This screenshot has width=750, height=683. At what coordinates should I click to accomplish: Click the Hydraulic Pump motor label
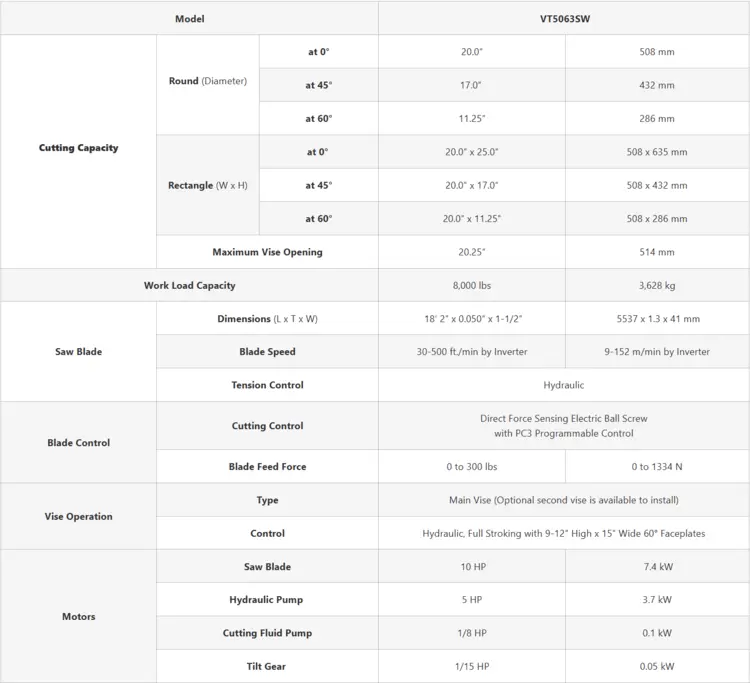point(266,600)
